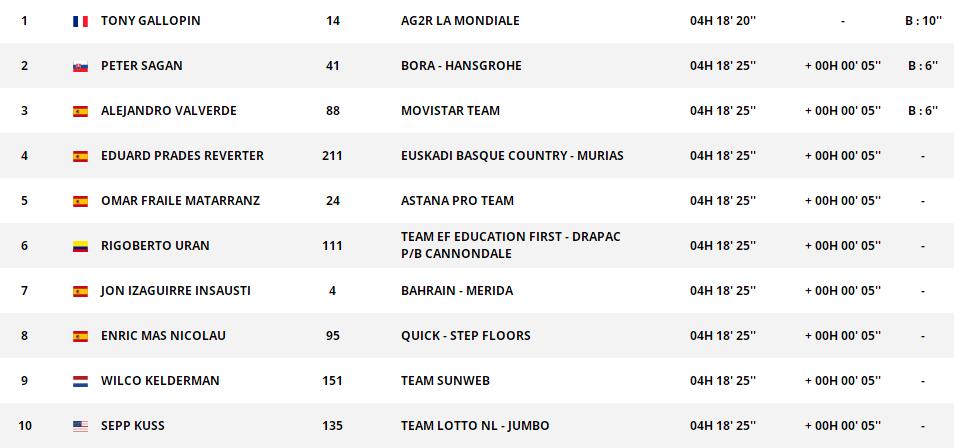The width and height of the screenshot is (954, 448).
Task: Click the Slovak flag beside Peter Sagan
Action: (x=80, y=66)
